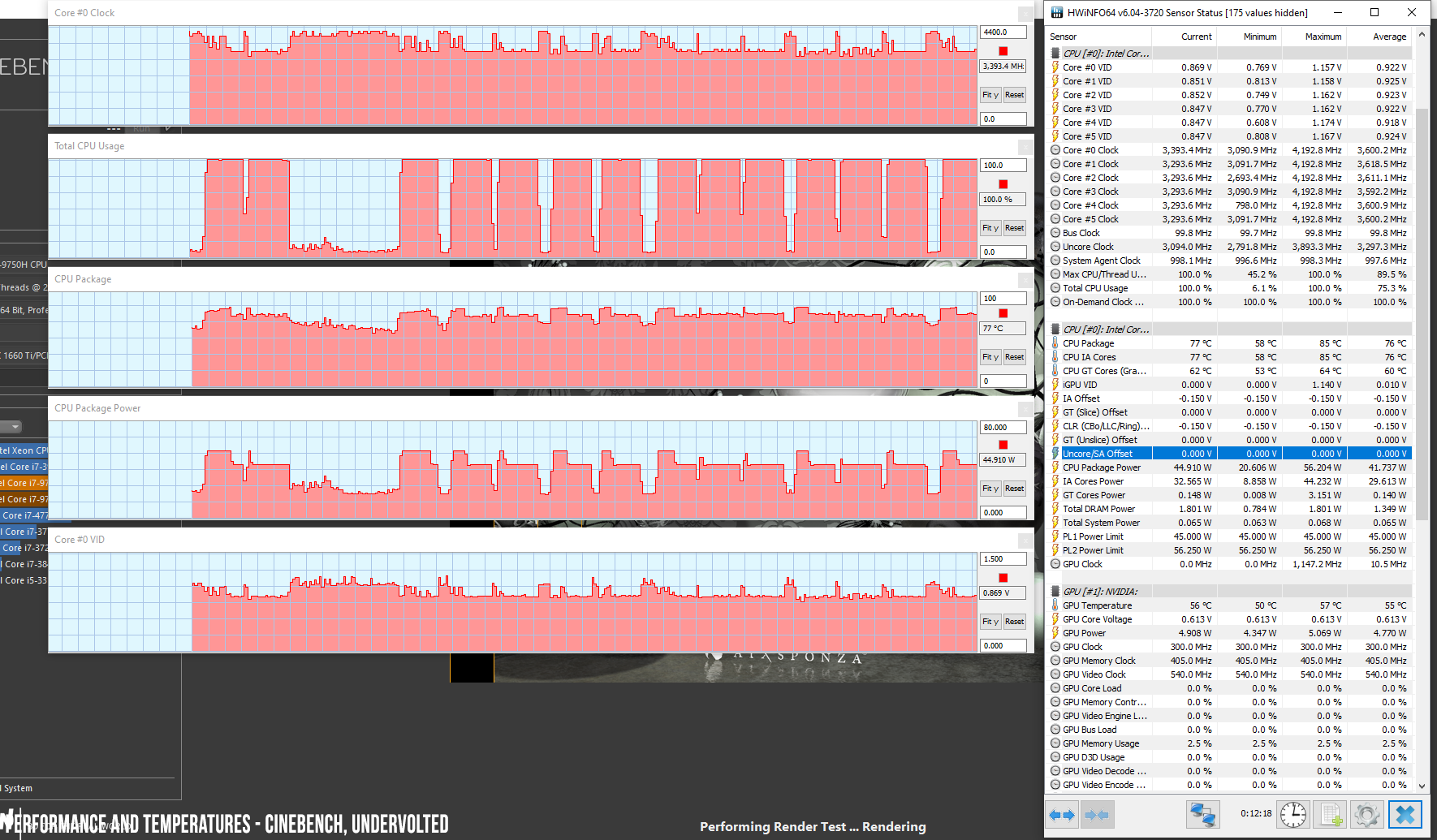1437x840 pixels.
Task: Click the lightning icon beside IA Cores Power
Action: (x=1055, y=481)
